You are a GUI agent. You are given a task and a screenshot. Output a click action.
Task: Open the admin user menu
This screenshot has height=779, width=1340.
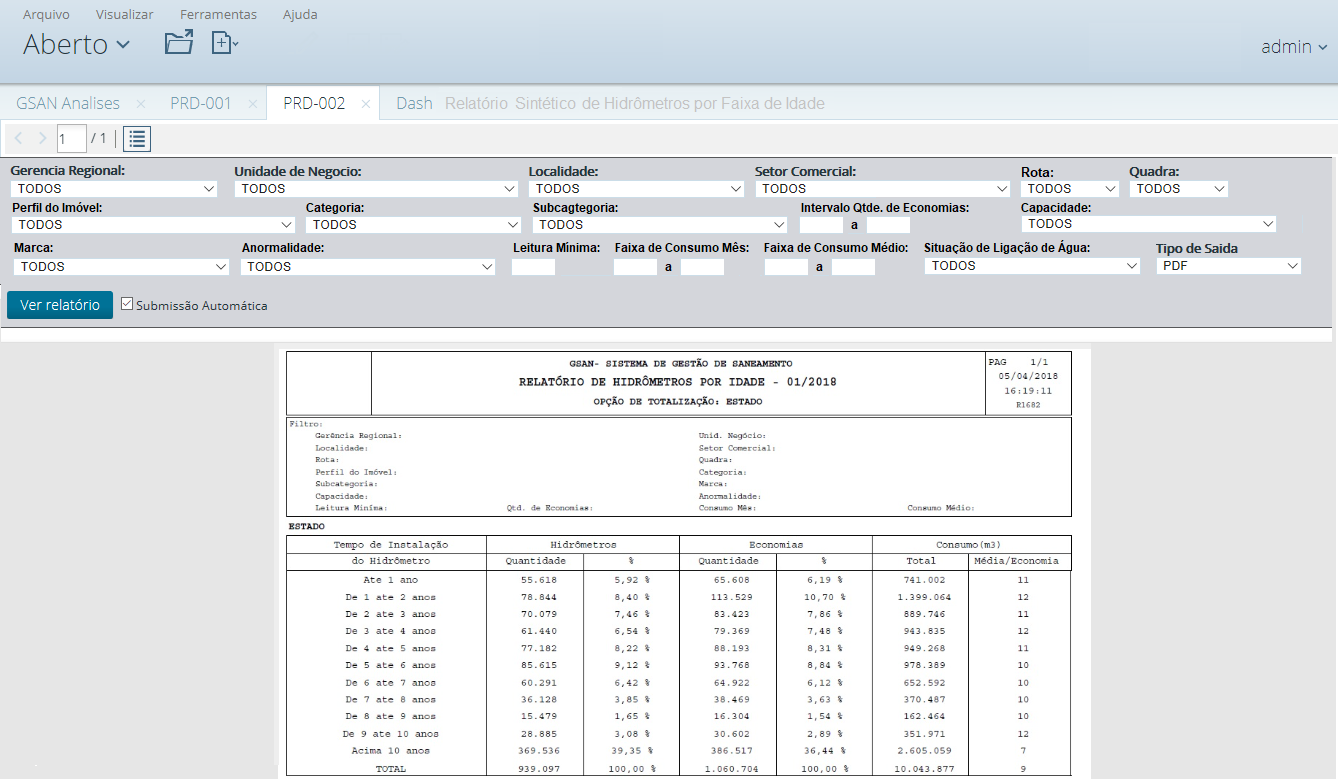pos(1293,46)
